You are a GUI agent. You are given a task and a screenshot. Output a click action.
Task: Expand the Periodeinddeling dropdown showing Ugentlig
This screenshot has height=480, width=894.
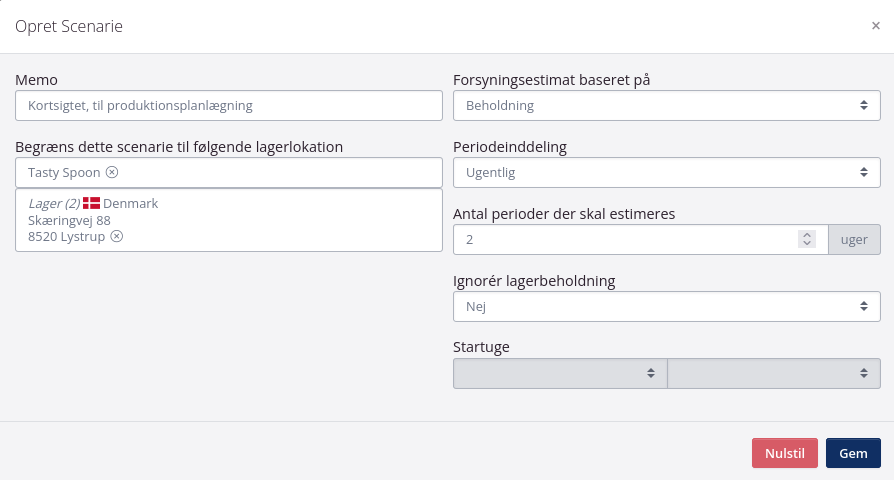[666, 172]
